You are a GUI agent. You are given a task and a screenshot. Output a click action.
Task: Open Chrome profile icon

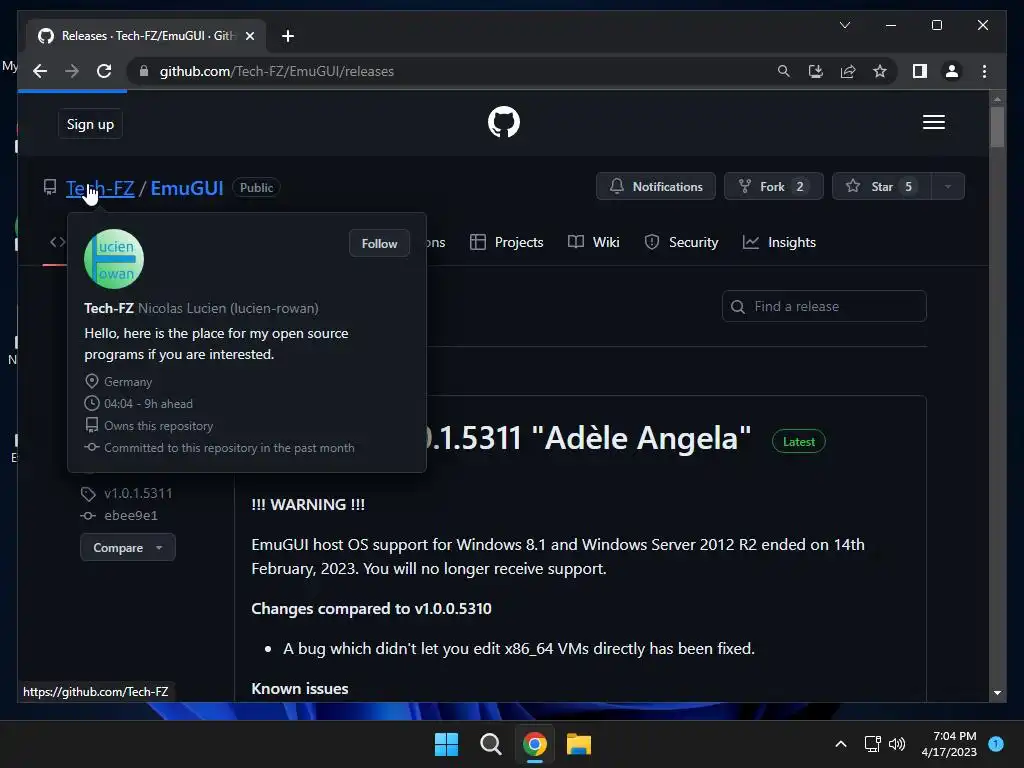[x=952, y=71]
